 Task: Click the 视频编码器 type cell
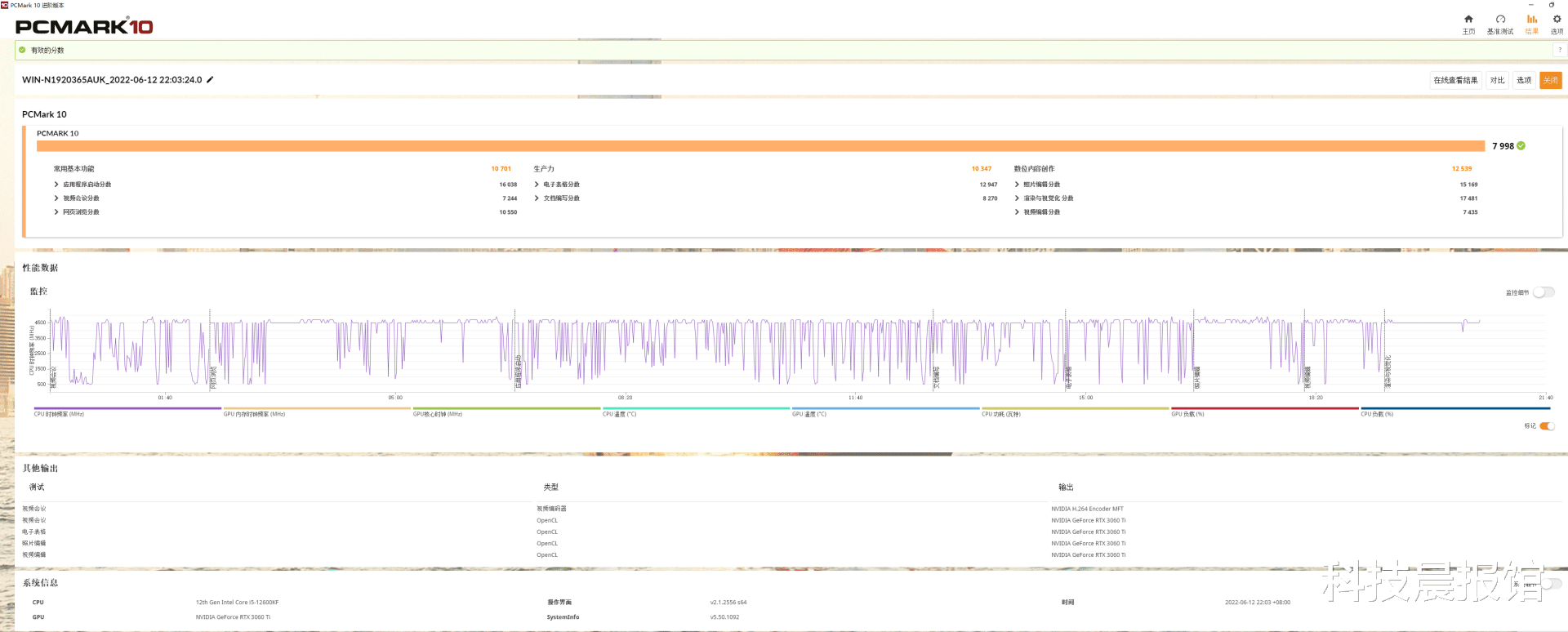click(x=551, y=509)
